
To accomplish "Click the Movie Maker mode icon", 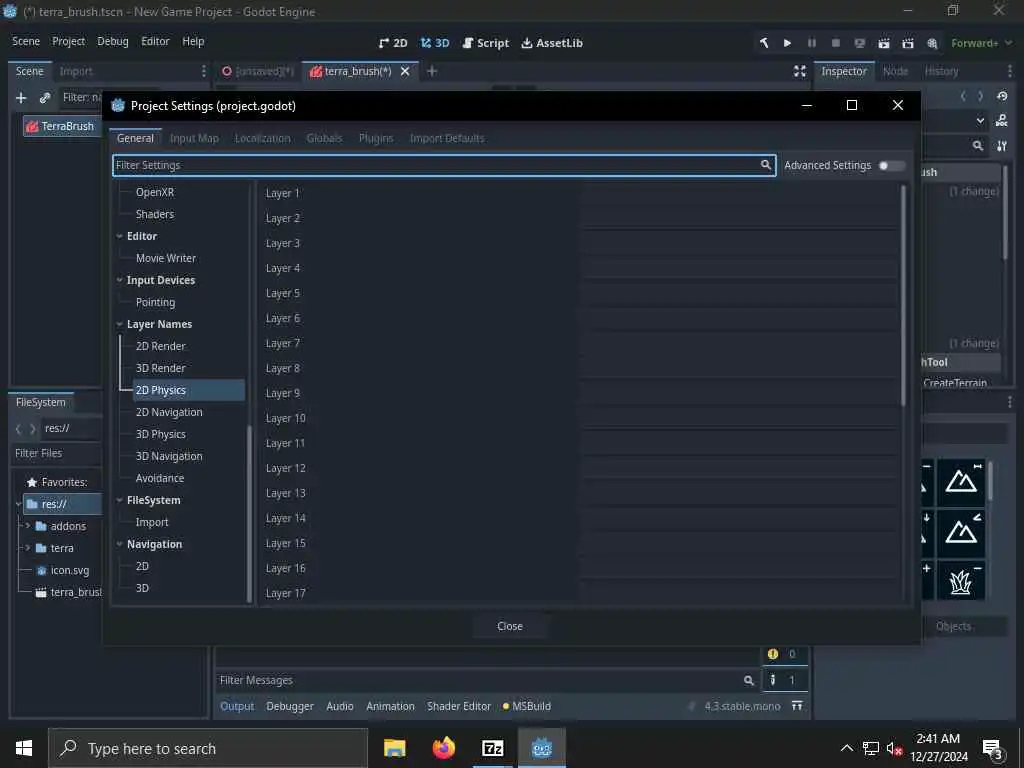I will [x=932, y=43].
